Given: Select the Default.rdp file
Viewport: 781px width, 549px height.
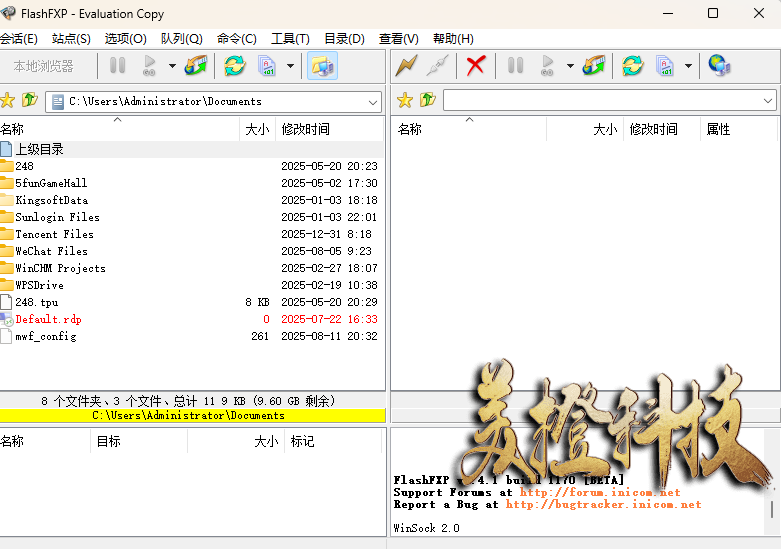Looking at the screenshot, I should click(192, 319).
